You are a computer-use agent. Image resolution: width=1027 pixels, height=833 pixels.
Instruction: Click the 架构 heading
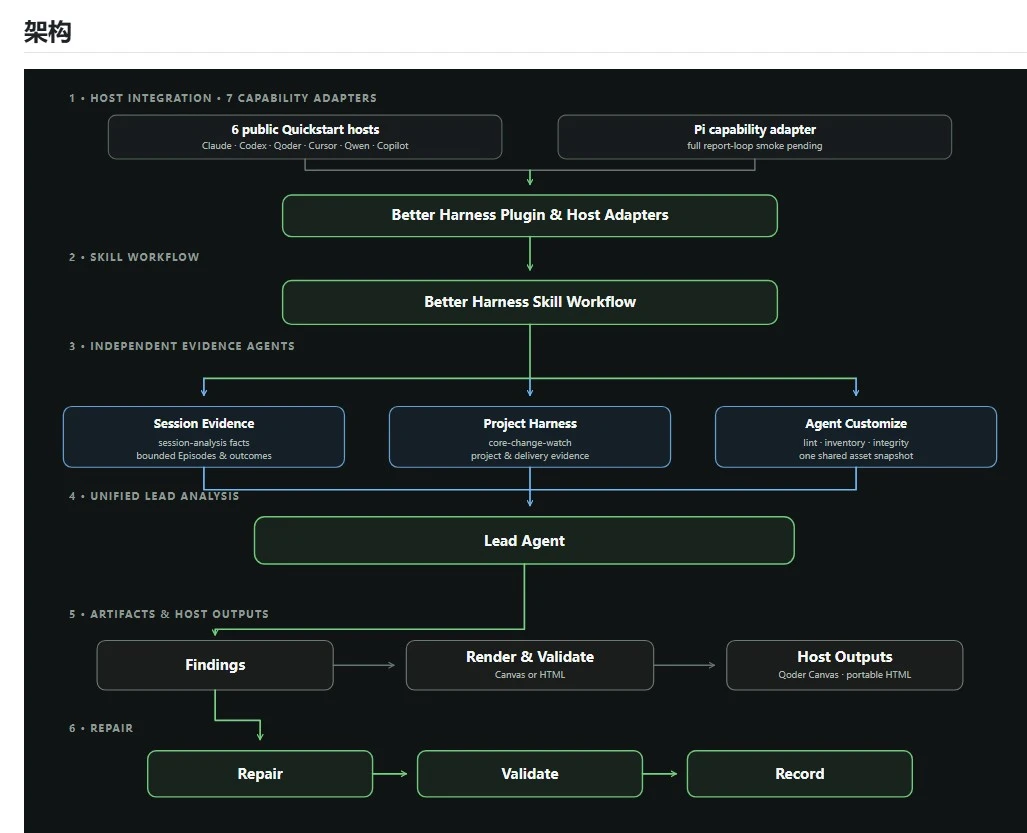(x=48, y=31)
